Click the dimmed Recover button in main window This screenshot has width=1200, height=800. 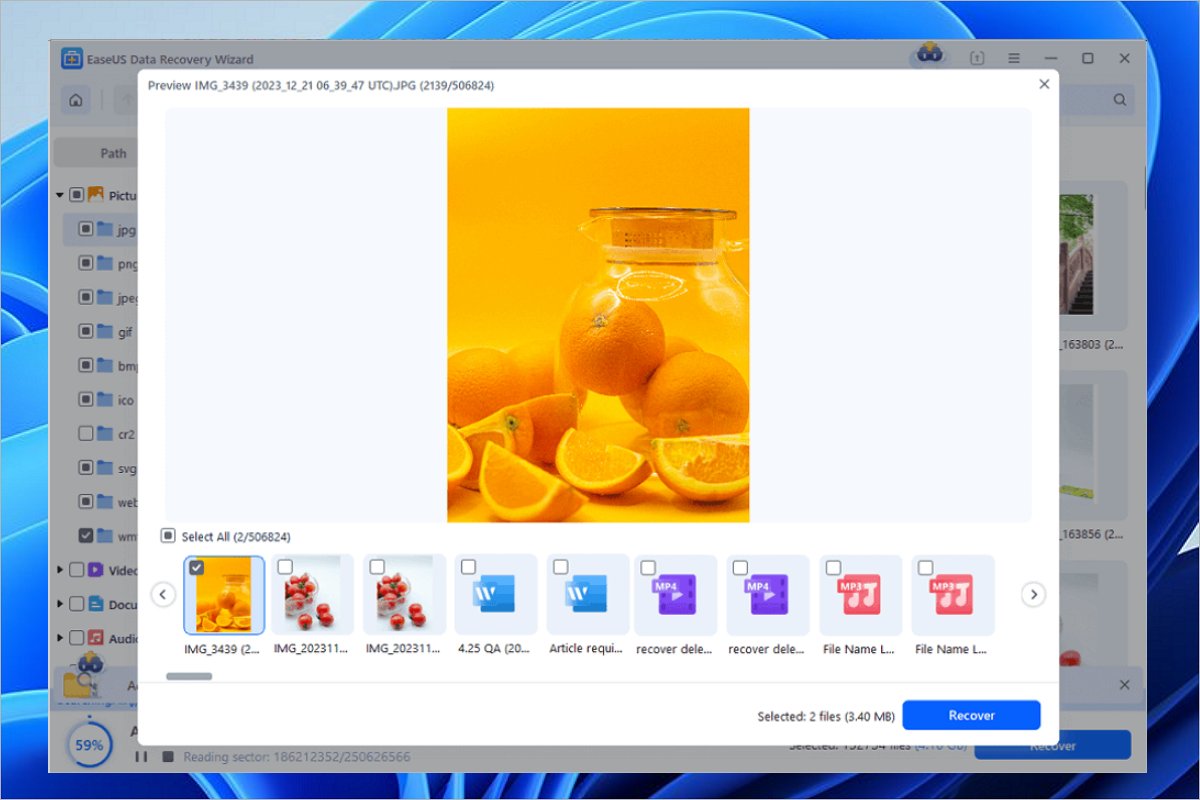pos(1053,746)
